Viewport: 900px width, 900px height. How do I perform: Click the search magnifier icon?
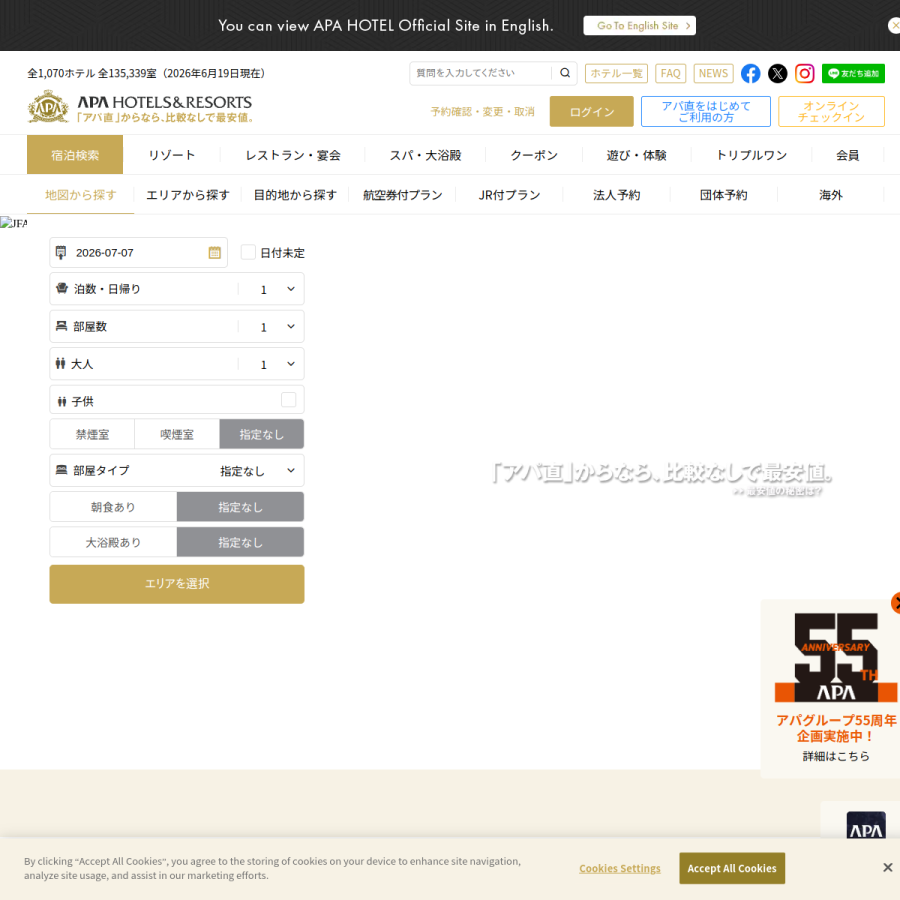point(565,73)
